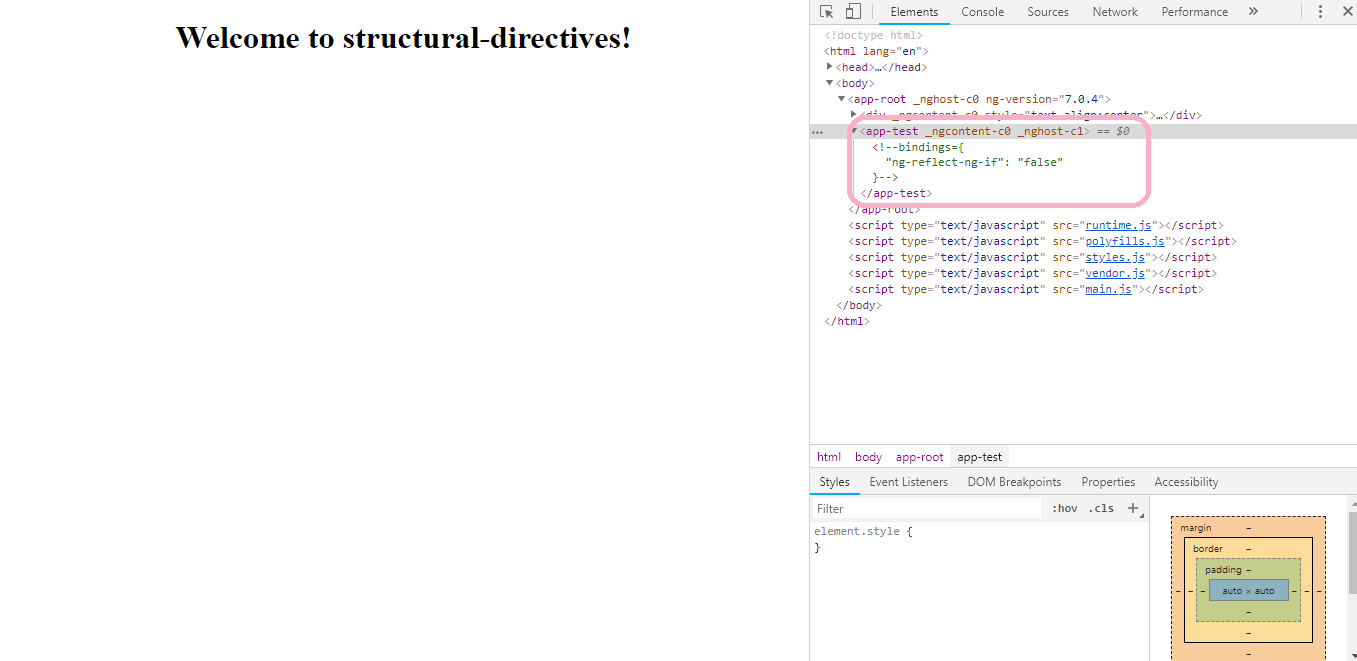Reveal hidden panels via the chevron icon
The image size is (1357, 661).
click(1253, 11)
